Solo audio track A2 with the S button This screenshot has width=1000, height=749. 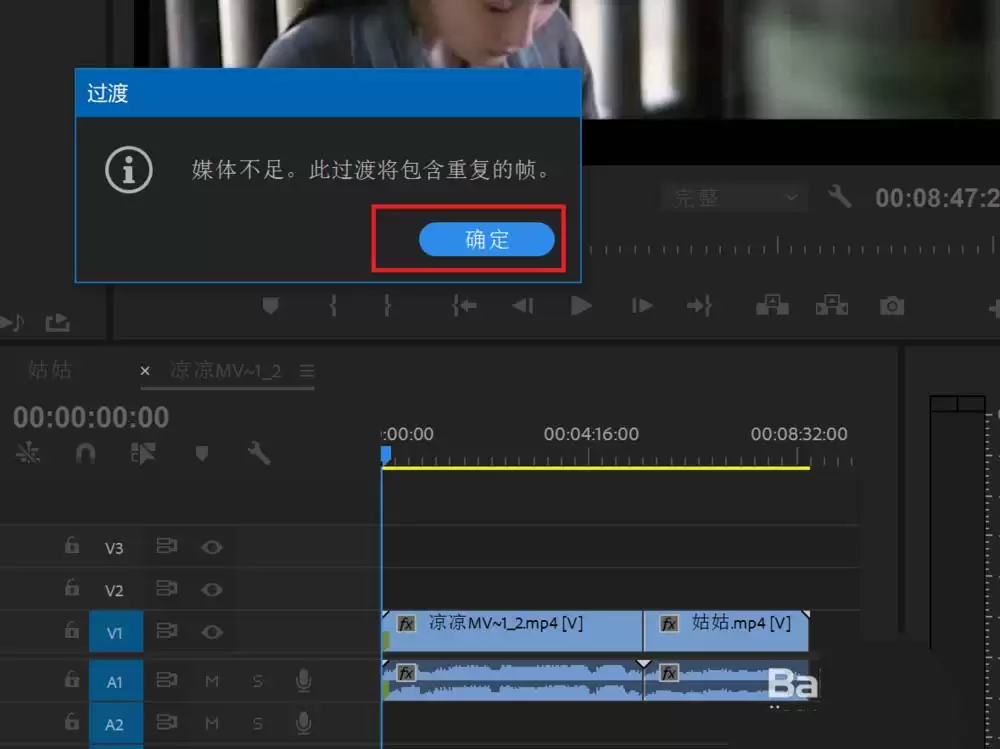(258, 723)
